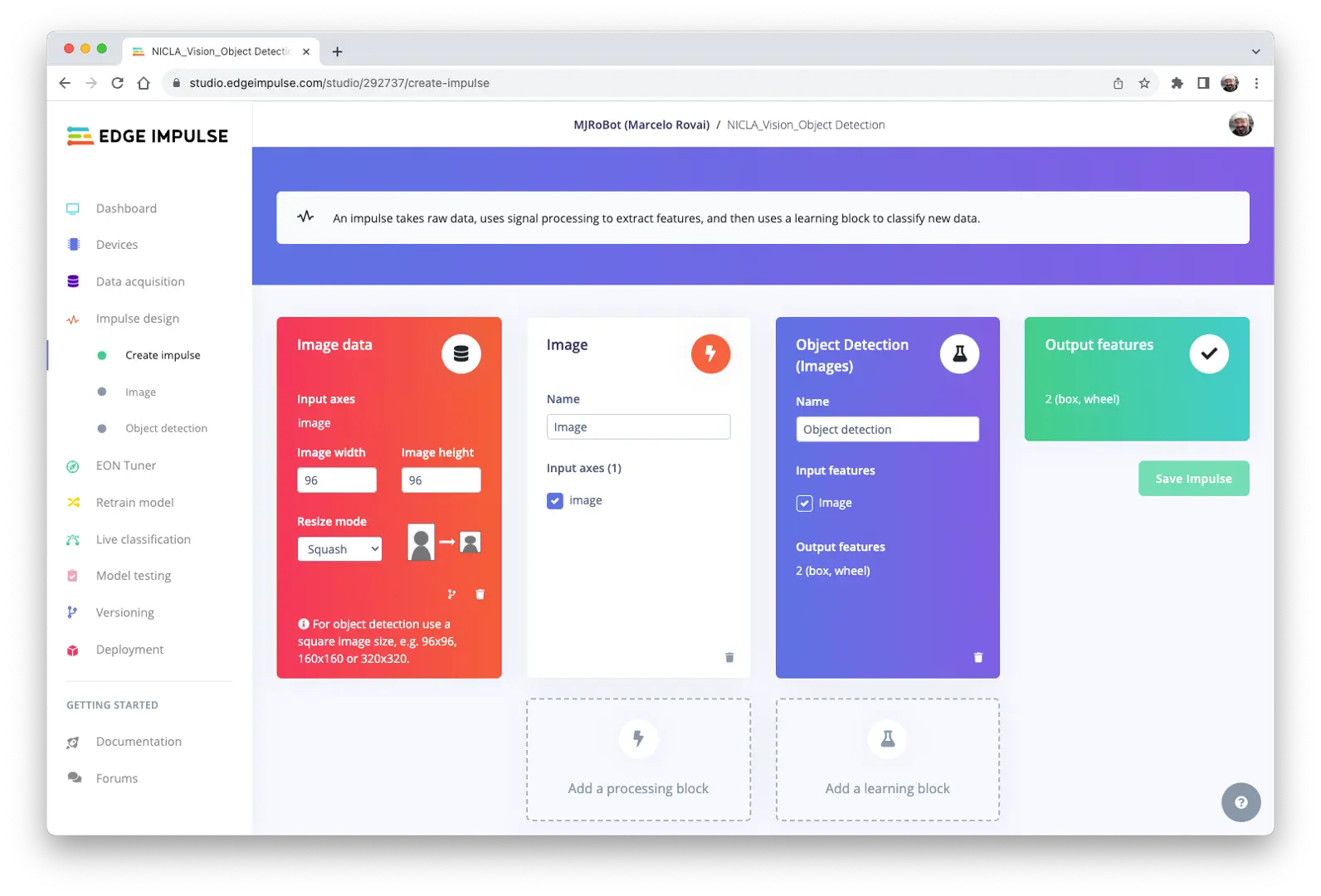
Task: Click the Save Impulse button
Action: pyautogui.click(x=1193, y=479)
